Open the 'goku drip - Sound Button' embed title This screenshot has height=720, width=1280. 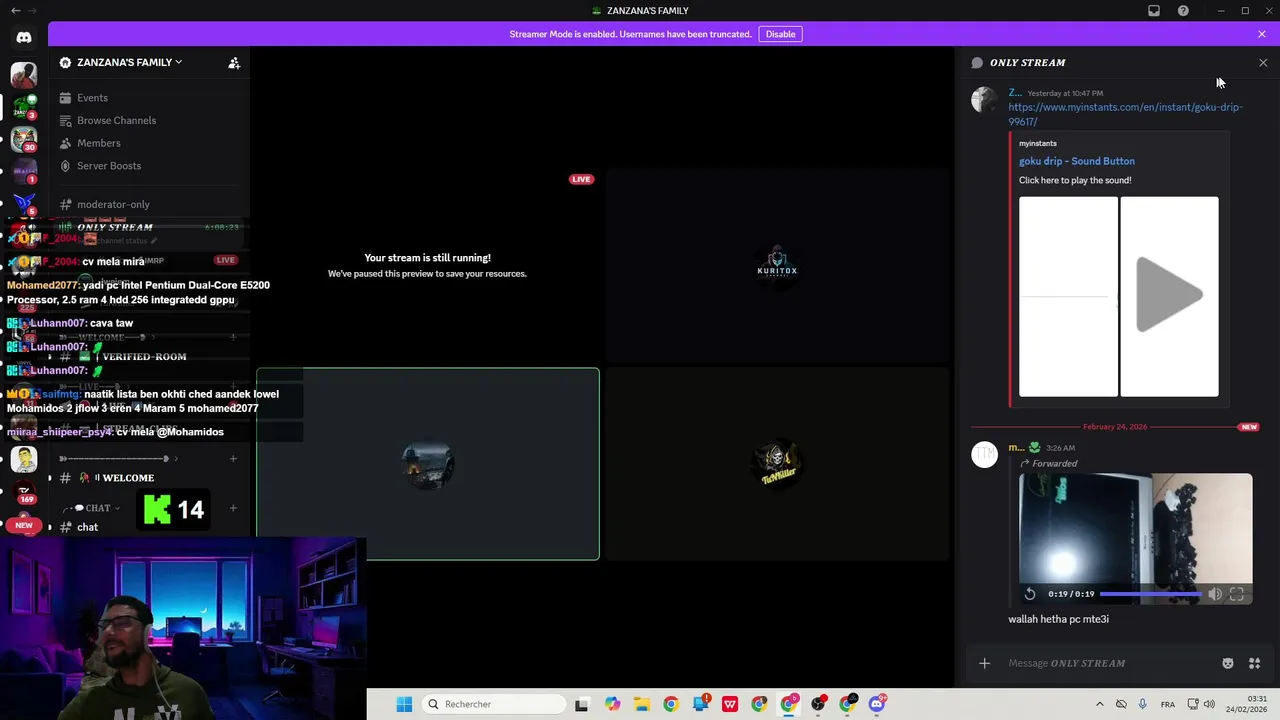pos(1076,161)
